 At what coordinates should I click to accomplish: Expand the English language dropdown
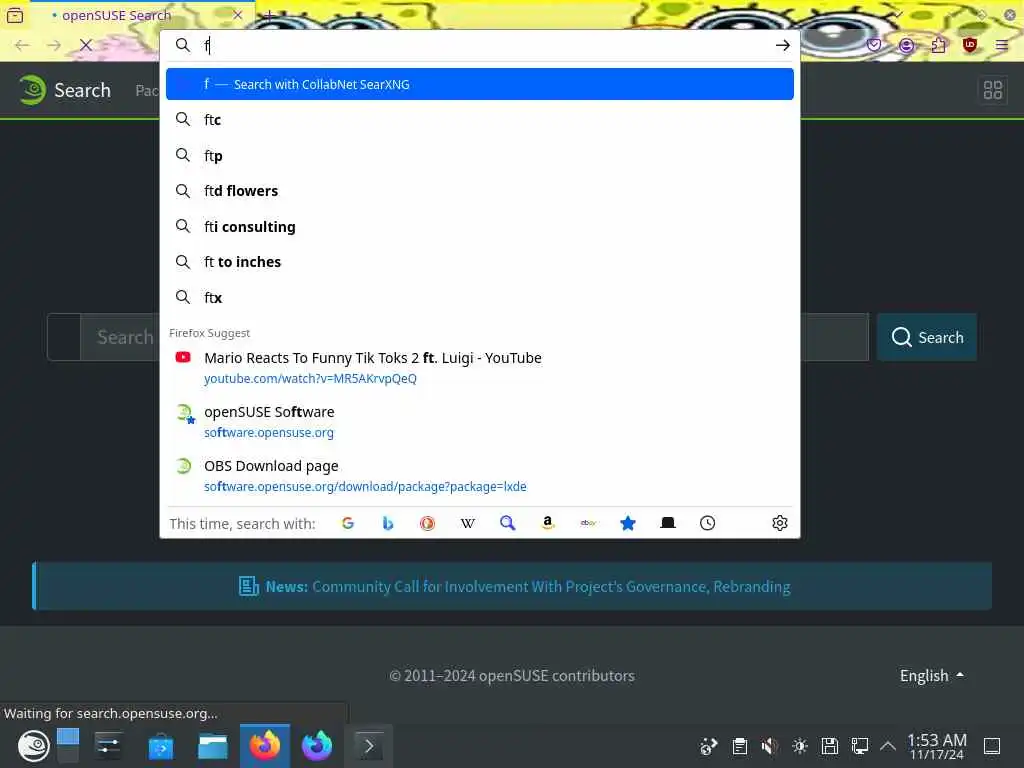point(931,675)
